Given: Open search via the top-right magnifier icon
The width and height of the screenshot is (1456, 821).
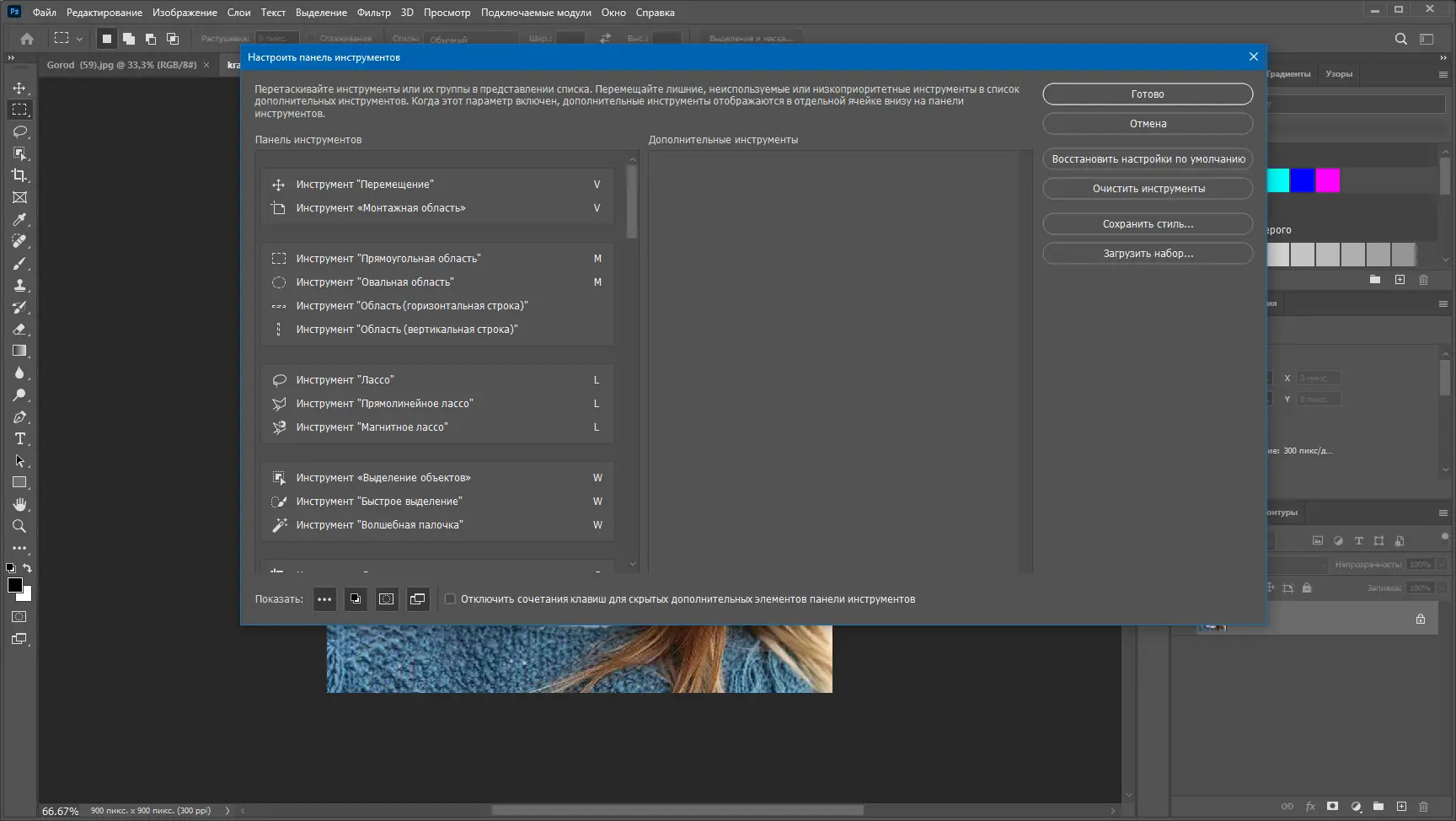Looking at the screenshot, I should pos(1400,39).
